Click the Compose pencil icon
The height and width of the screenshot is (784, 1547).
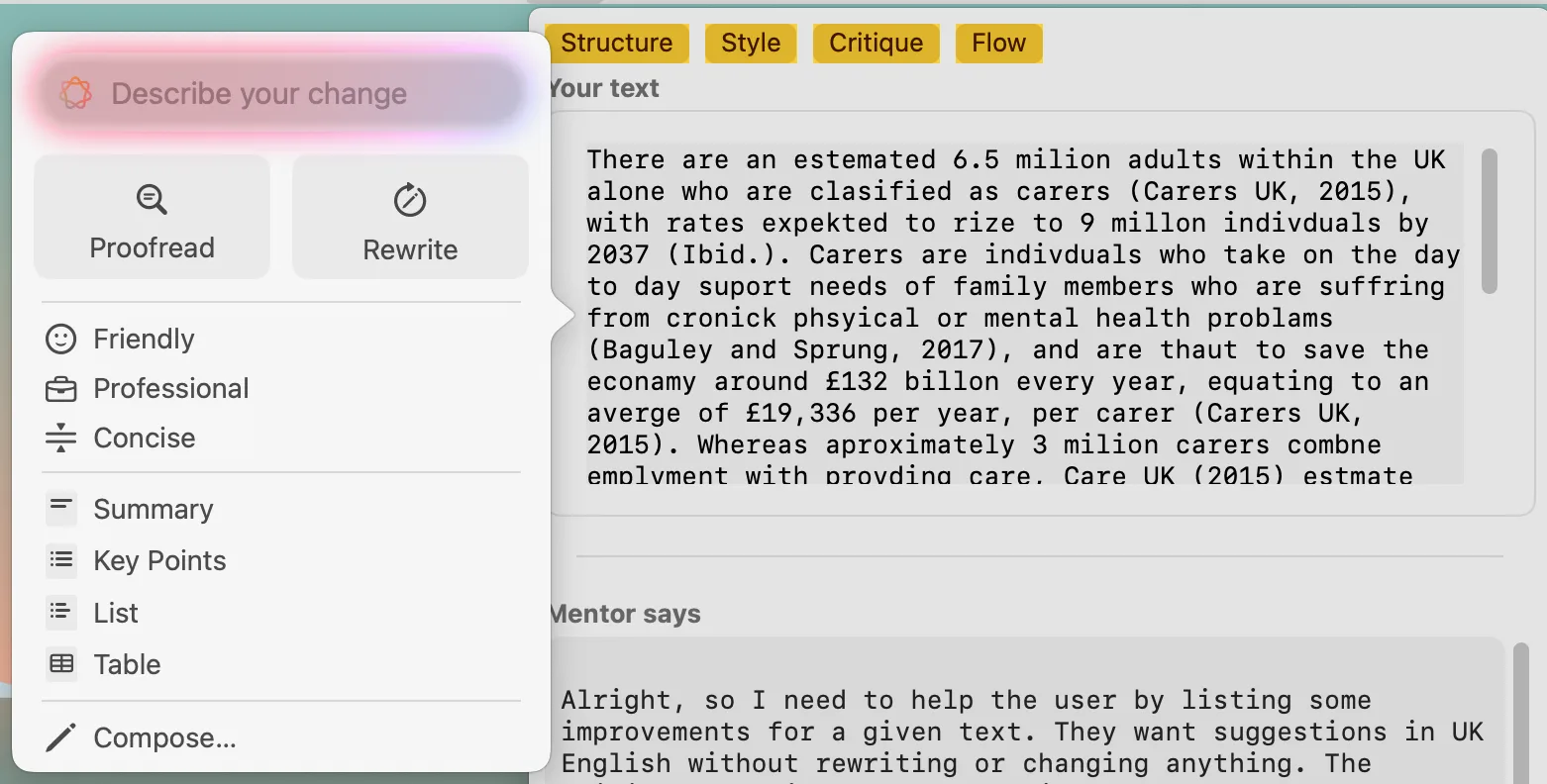coord(60,736)
